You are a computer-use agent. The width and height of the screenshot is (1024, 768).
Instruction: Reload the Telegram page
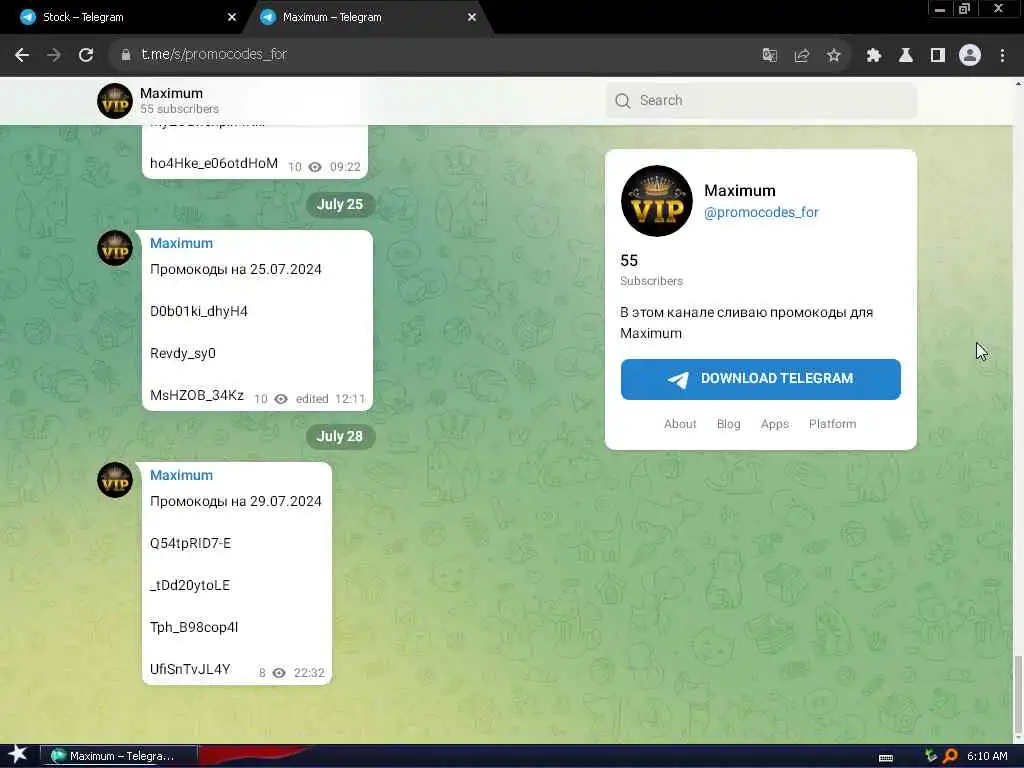[x=86, y=55]
